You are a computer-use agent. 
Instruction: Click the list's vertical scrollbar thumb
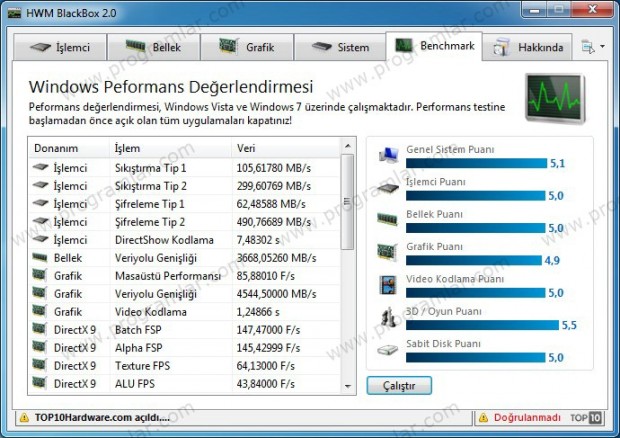click(x=347, y=202)
